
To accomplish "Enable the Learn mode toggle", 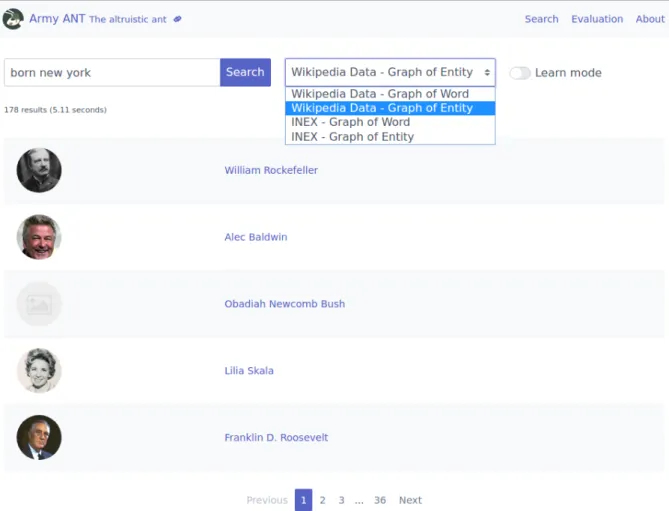I will click(x=520, y=73).
